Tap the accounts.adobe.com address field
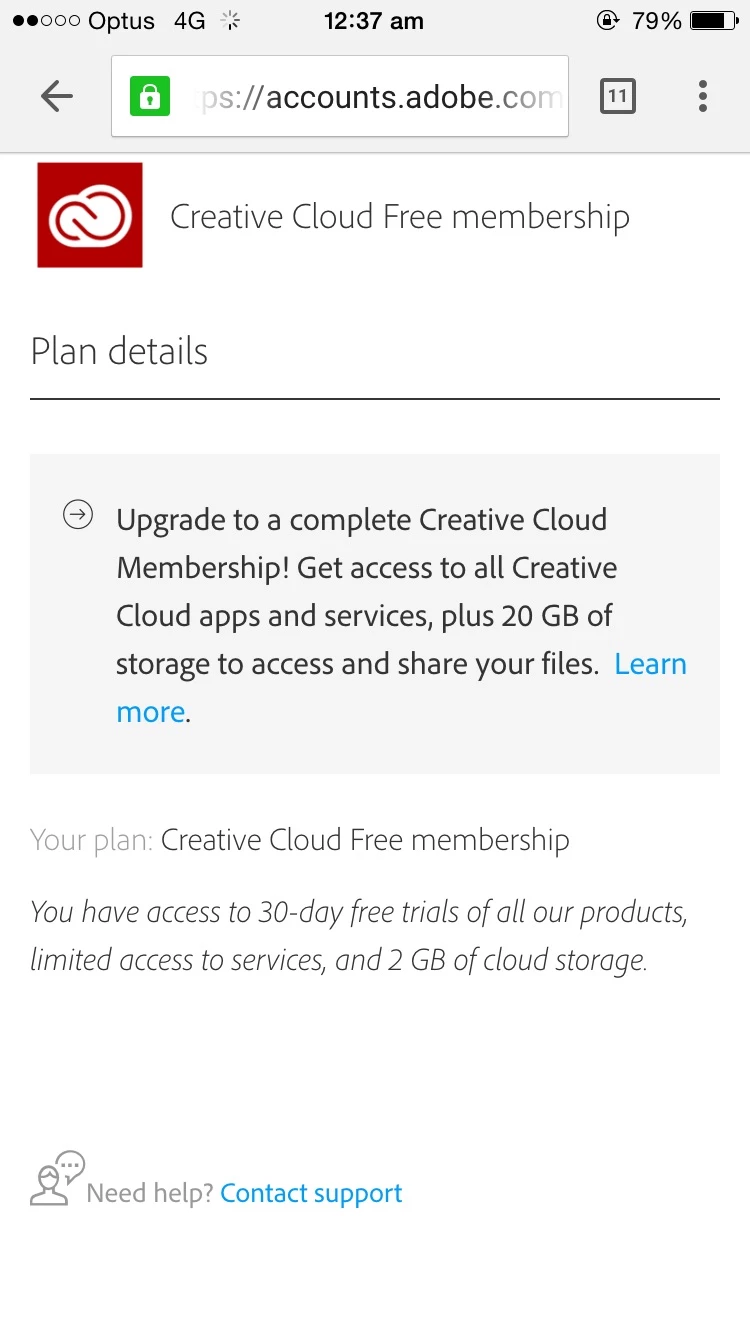 (380, 97)
